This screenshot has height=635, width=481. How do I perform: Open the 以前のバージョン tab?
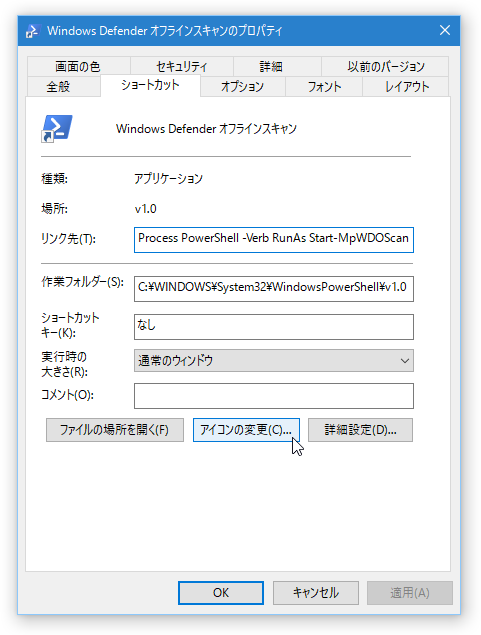385,66
